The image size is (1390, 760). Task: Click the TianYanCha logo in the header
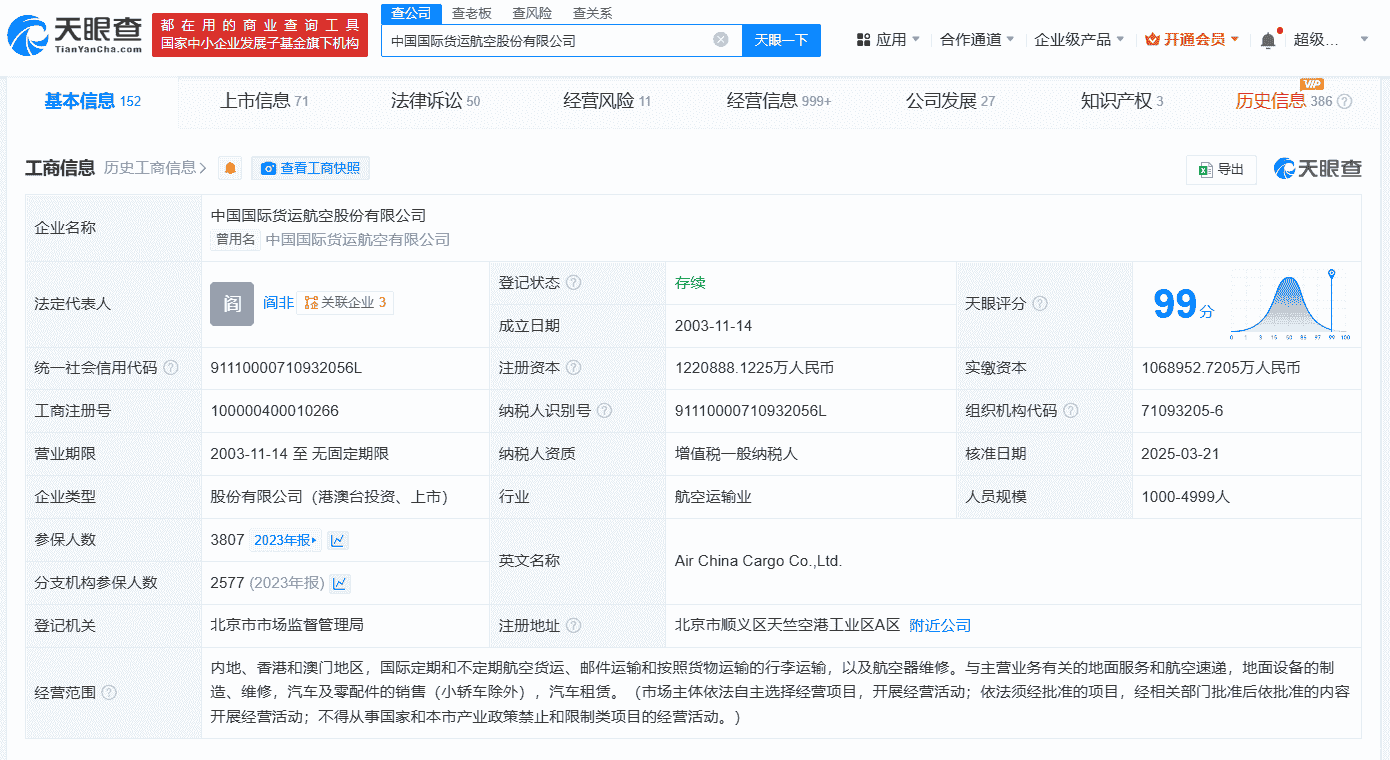73,35
